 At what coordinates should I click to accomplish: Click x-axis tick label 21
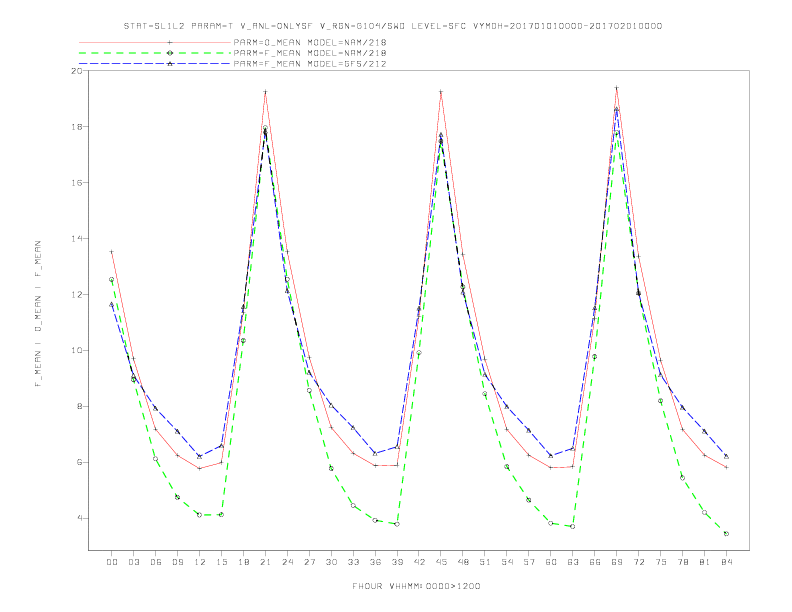(266, 562)
